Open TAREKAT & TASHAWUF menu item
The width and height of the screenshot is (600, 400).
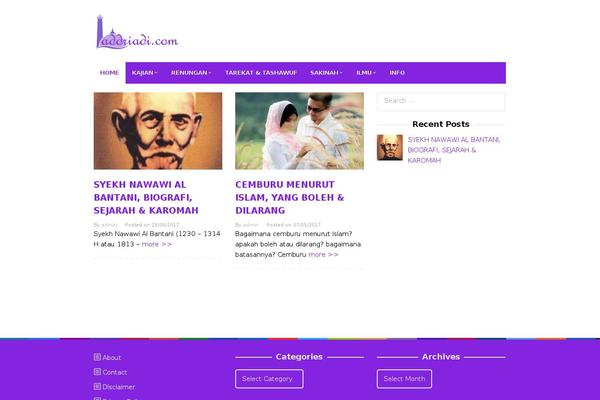point(261,73)
